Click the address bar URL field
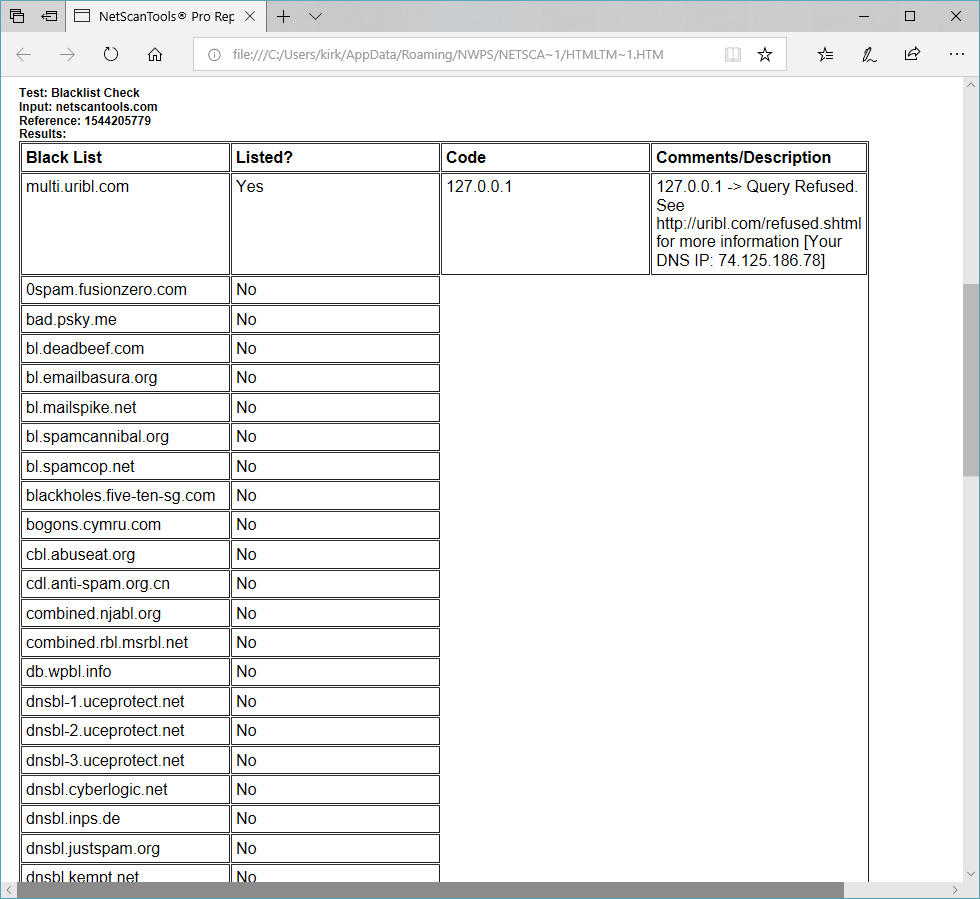Viewport: 980px width, 899px height. click(448, 55)
